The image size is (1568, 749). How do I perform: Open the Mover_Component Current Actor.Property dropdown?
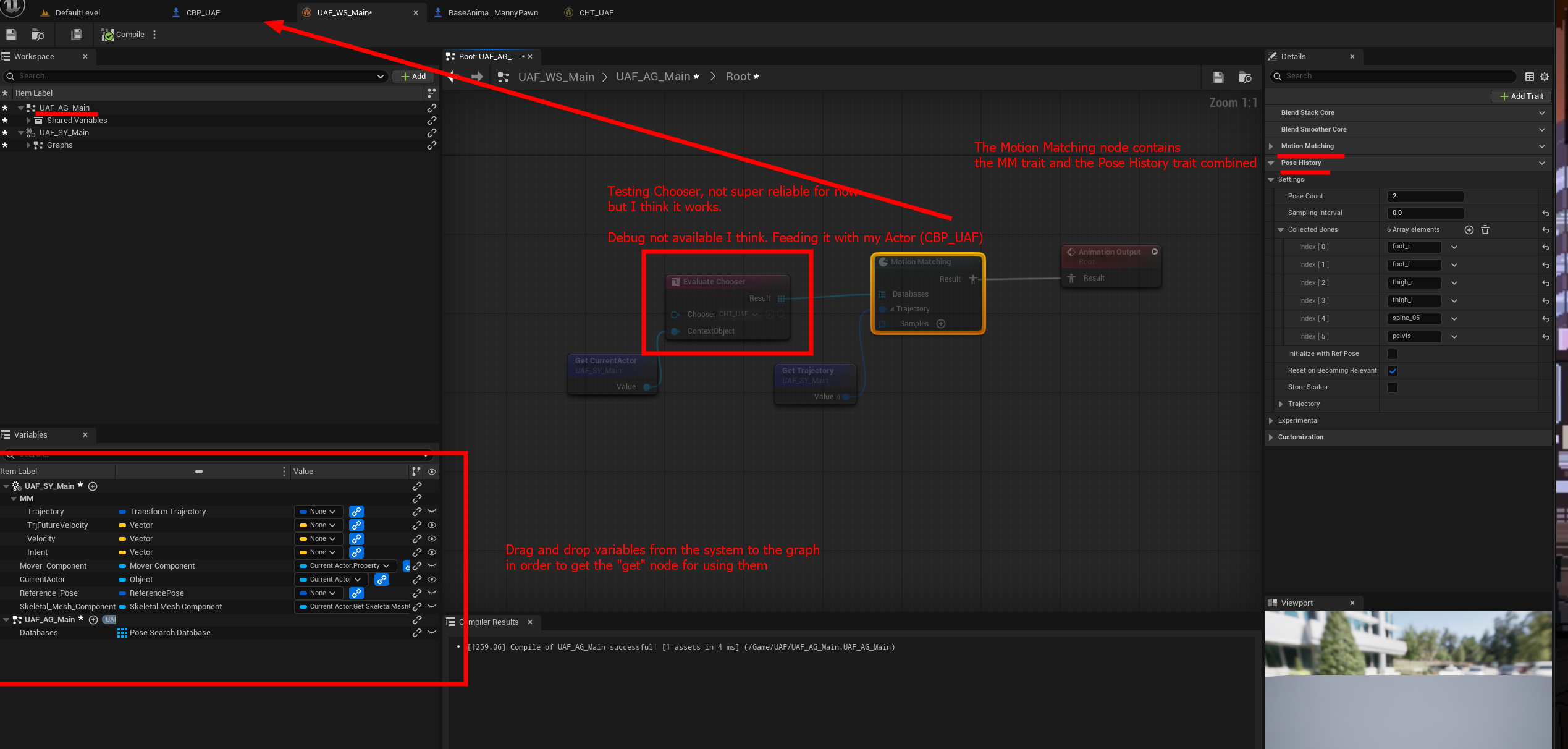click(x=345, y=566)
